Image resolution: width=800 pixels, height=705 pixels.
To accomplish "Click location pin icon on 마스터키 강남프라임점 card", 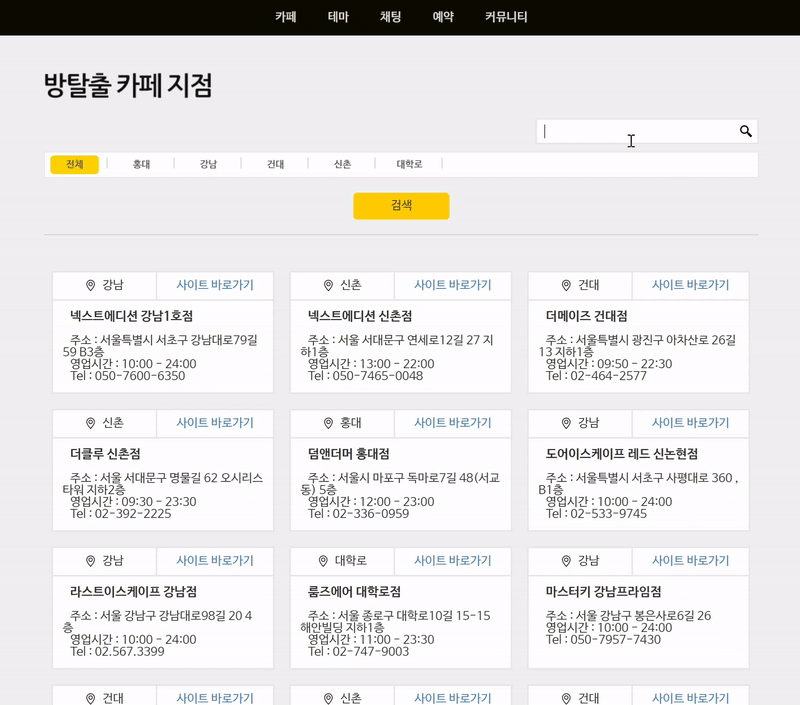I will click(x=566, y=561).
